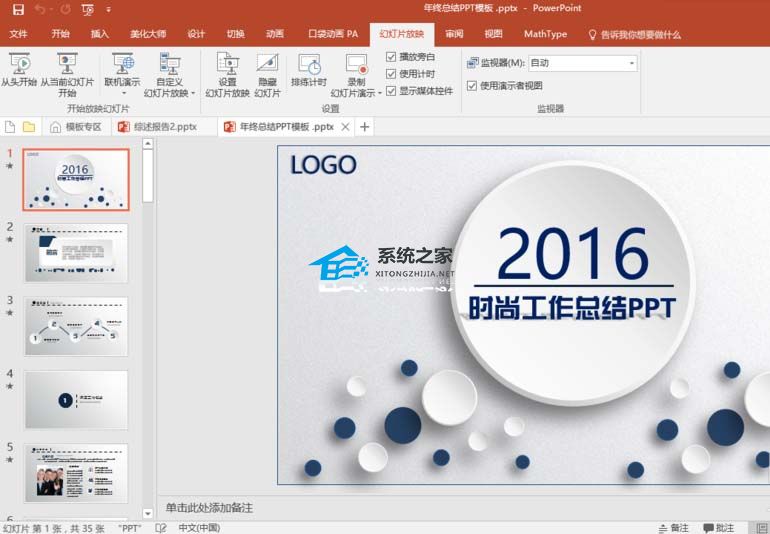Image resolution: width=770 pixels, height=534 pixels.
Task: Click the Redo icon in quick access toolbar
Action: (x=65, y=9)
